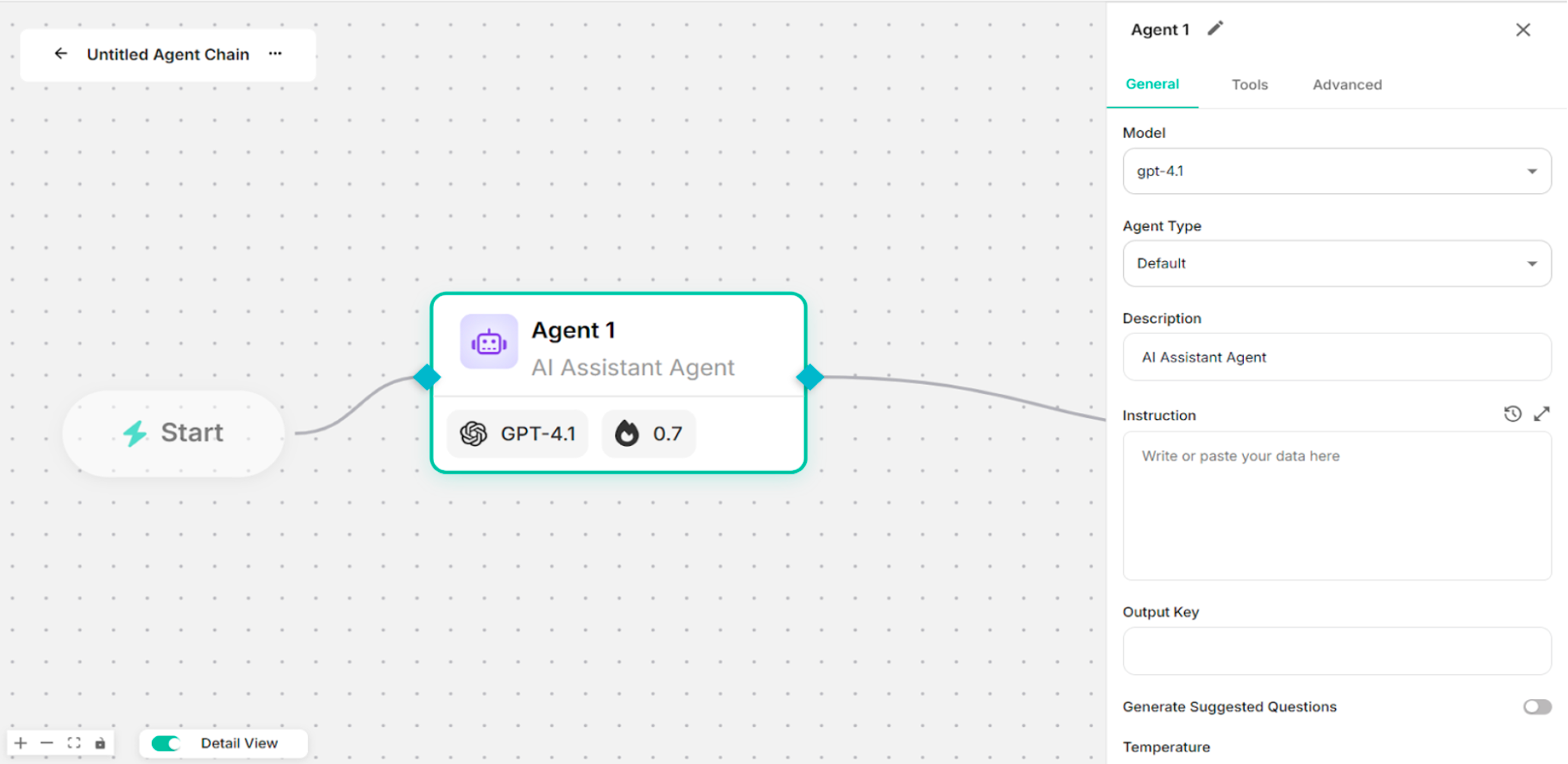Disable the Detail View toggle
The image size is (1568, 764).
[x=165, y=743]
